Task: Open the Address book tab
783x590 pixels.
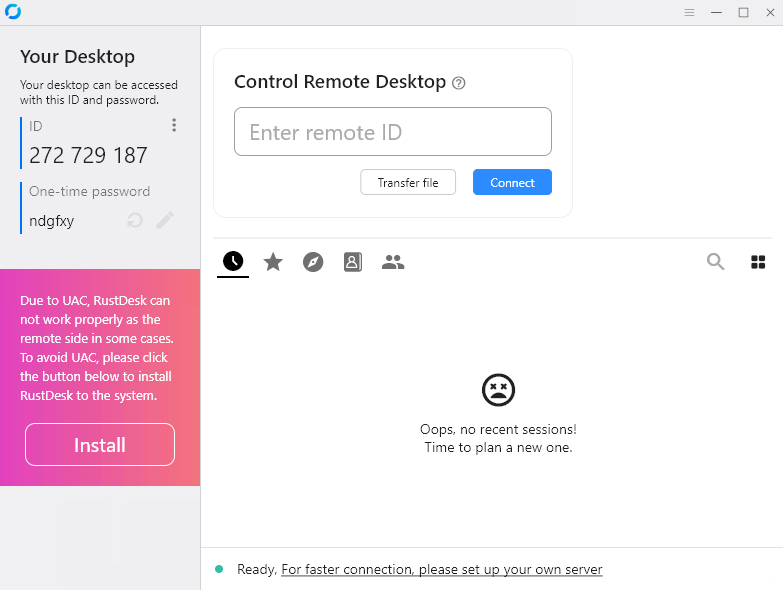Action: tap(353, 262)
